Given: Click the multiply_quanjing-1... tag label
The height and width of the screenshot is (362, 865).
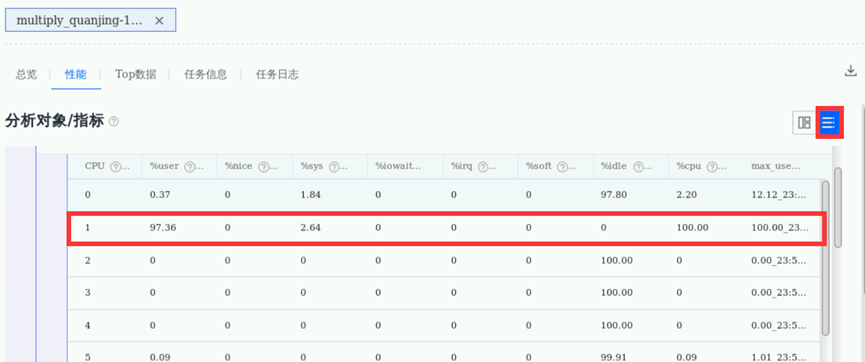Looking at the screenshot, I should coord(79,20).
